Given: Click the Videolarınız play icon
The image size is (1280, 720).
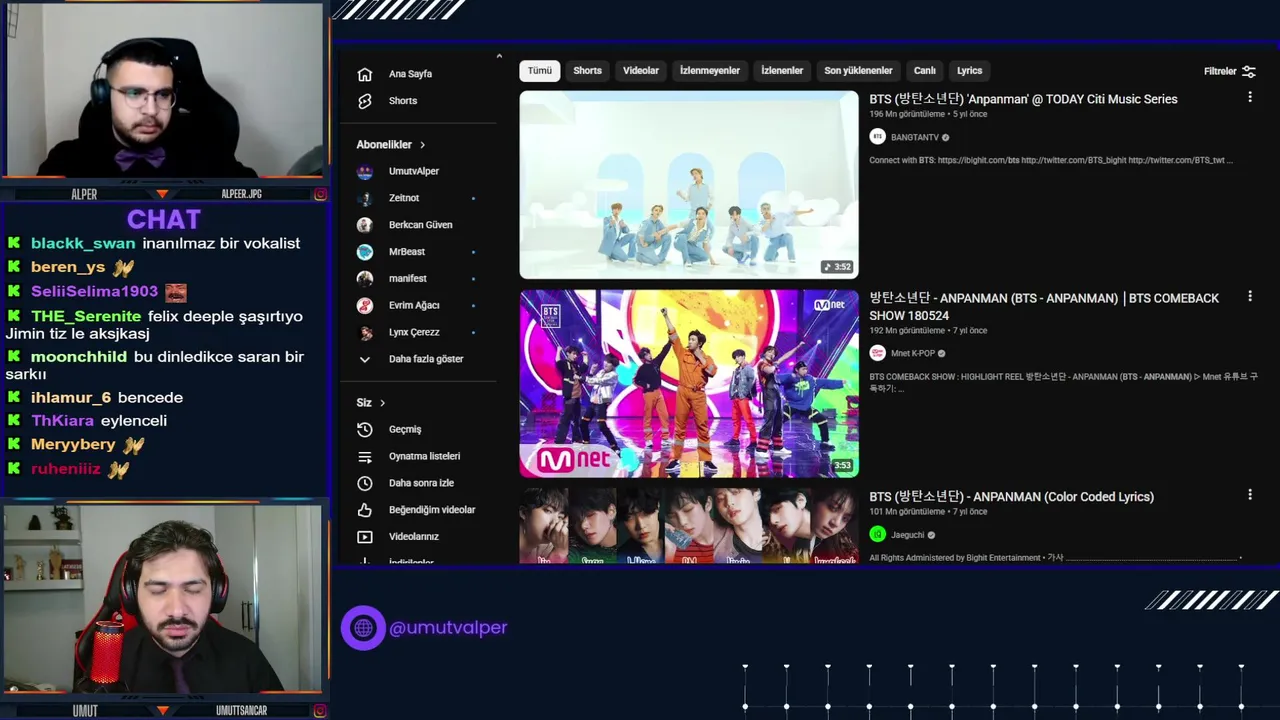Looking at the screenshot, I should click(x=365, y=537).
